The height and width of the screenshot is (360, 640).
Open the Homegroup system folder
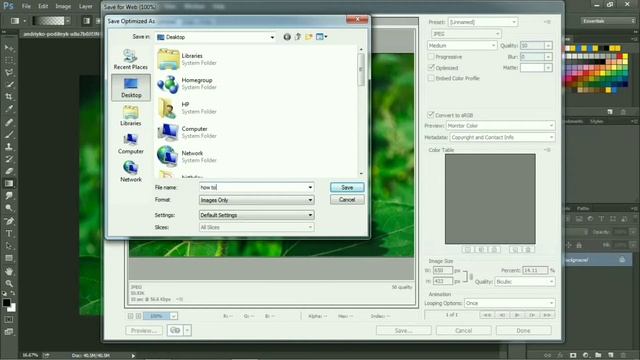(187, 84)
